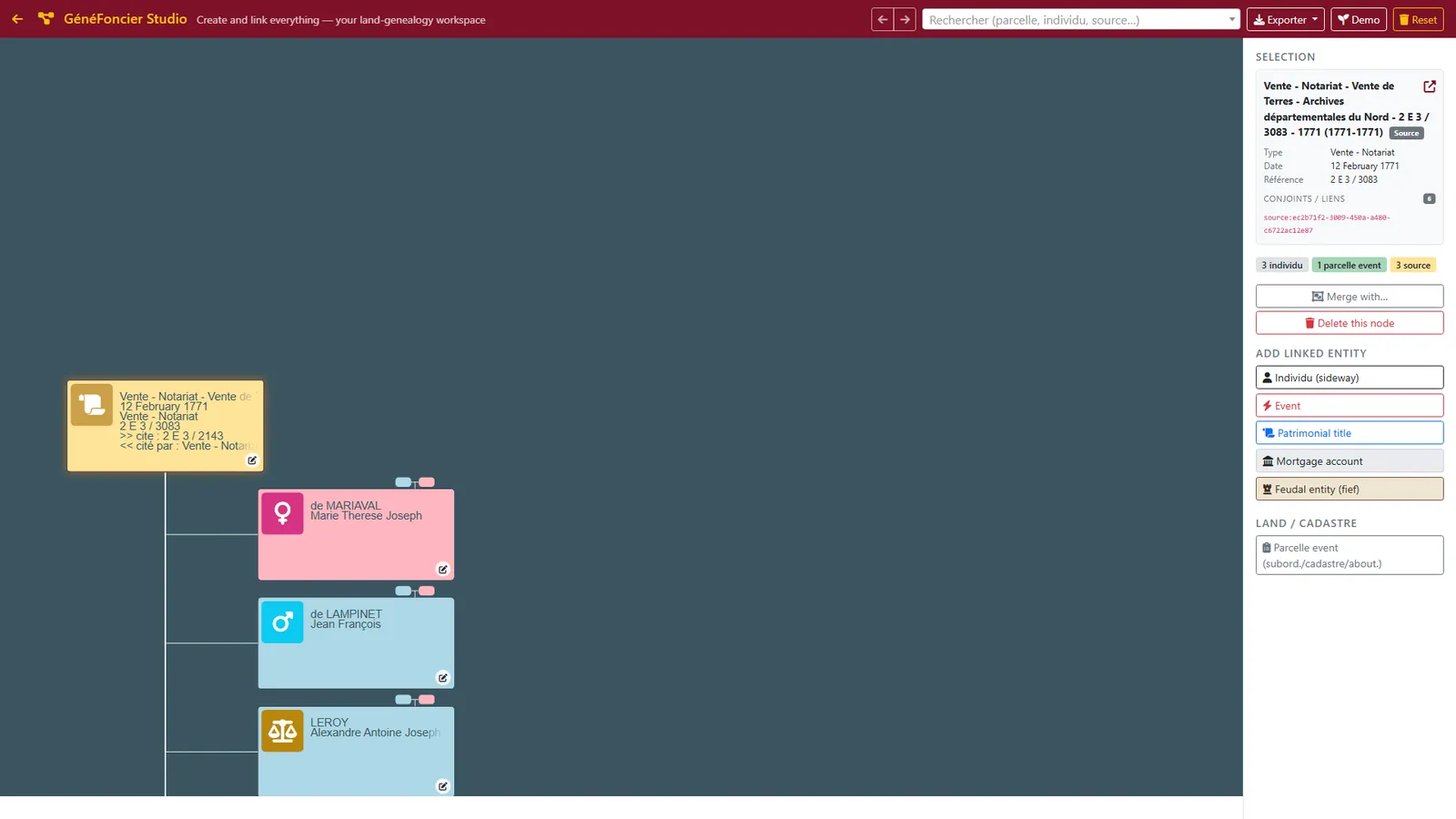
Task: Click blue parent pill above de MARIAVAL
Action: click(403, 482)
